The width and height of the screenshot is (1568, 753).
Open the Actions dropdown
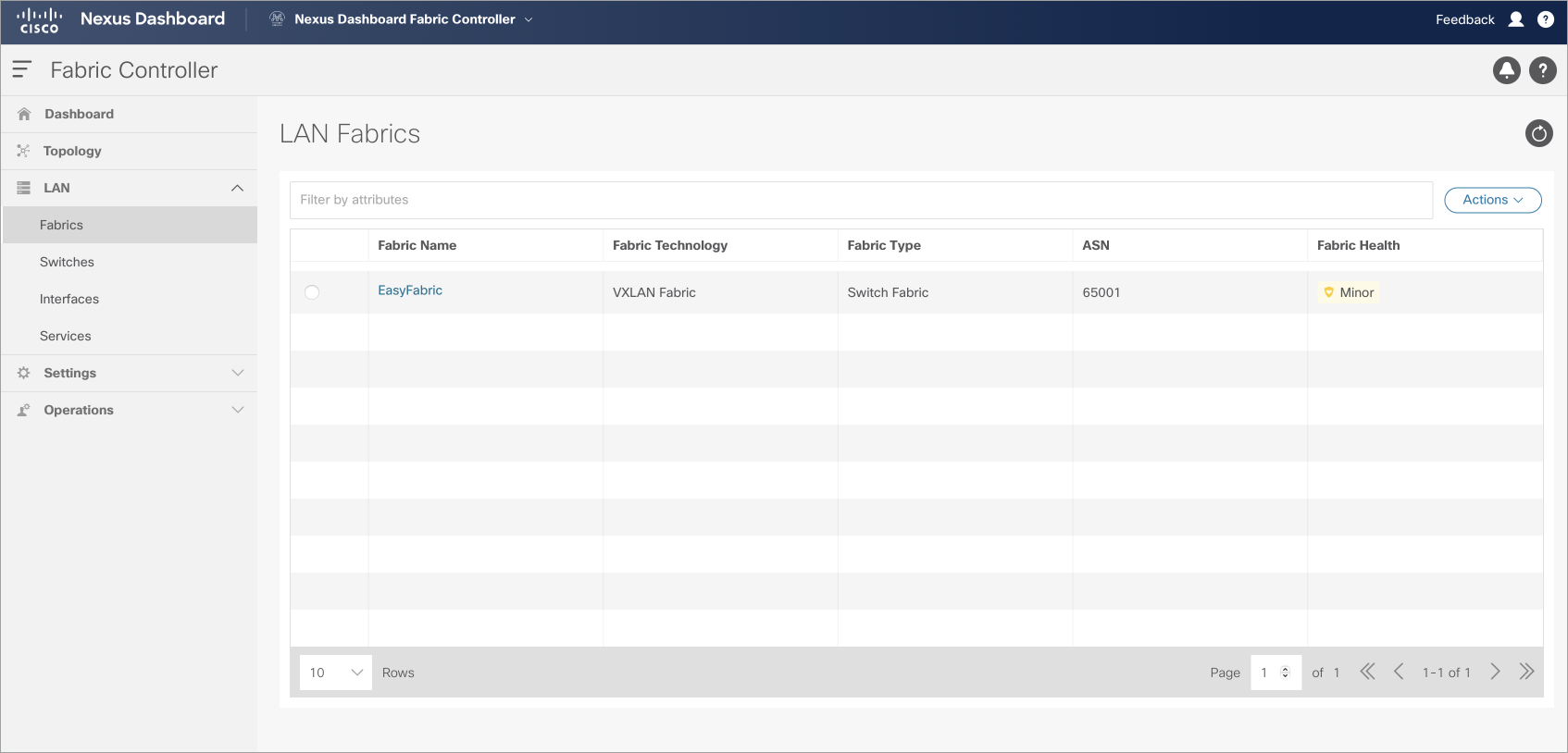click(x=1493, y=200)
